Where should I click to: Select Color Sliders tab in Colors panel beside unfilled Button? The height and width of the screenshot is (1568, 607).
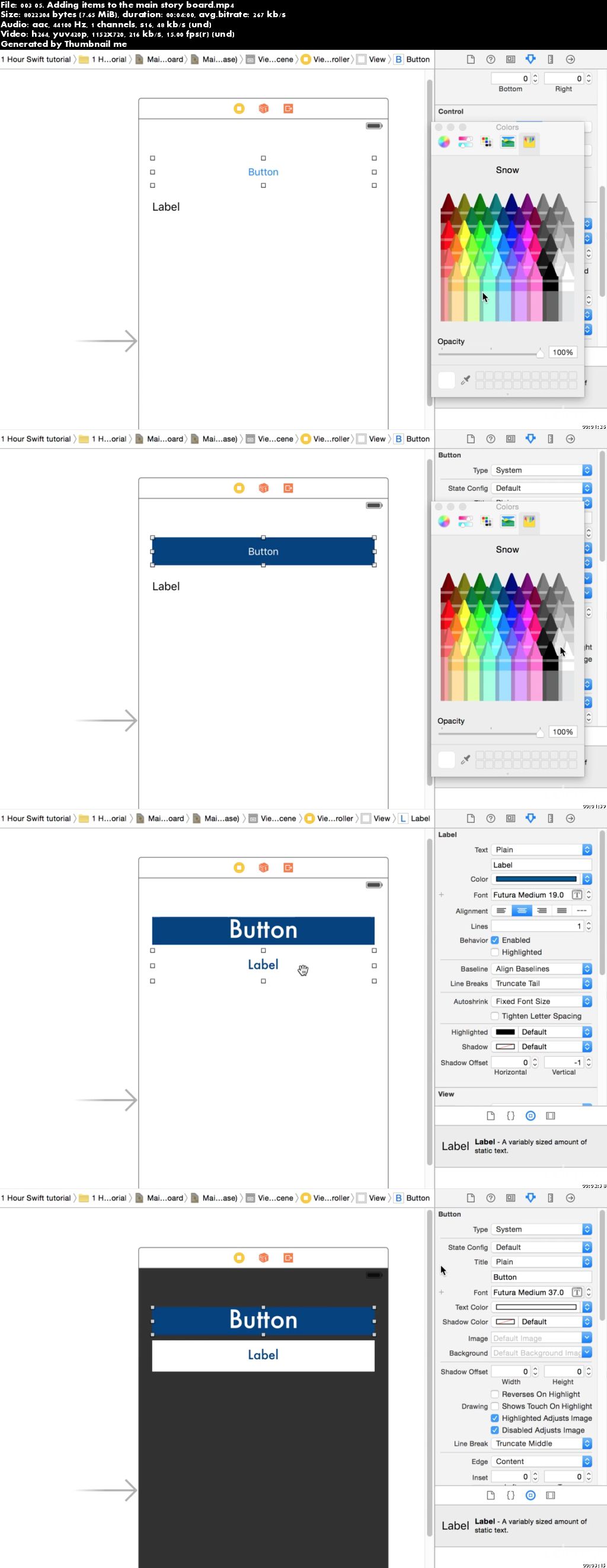pos(465,142)
